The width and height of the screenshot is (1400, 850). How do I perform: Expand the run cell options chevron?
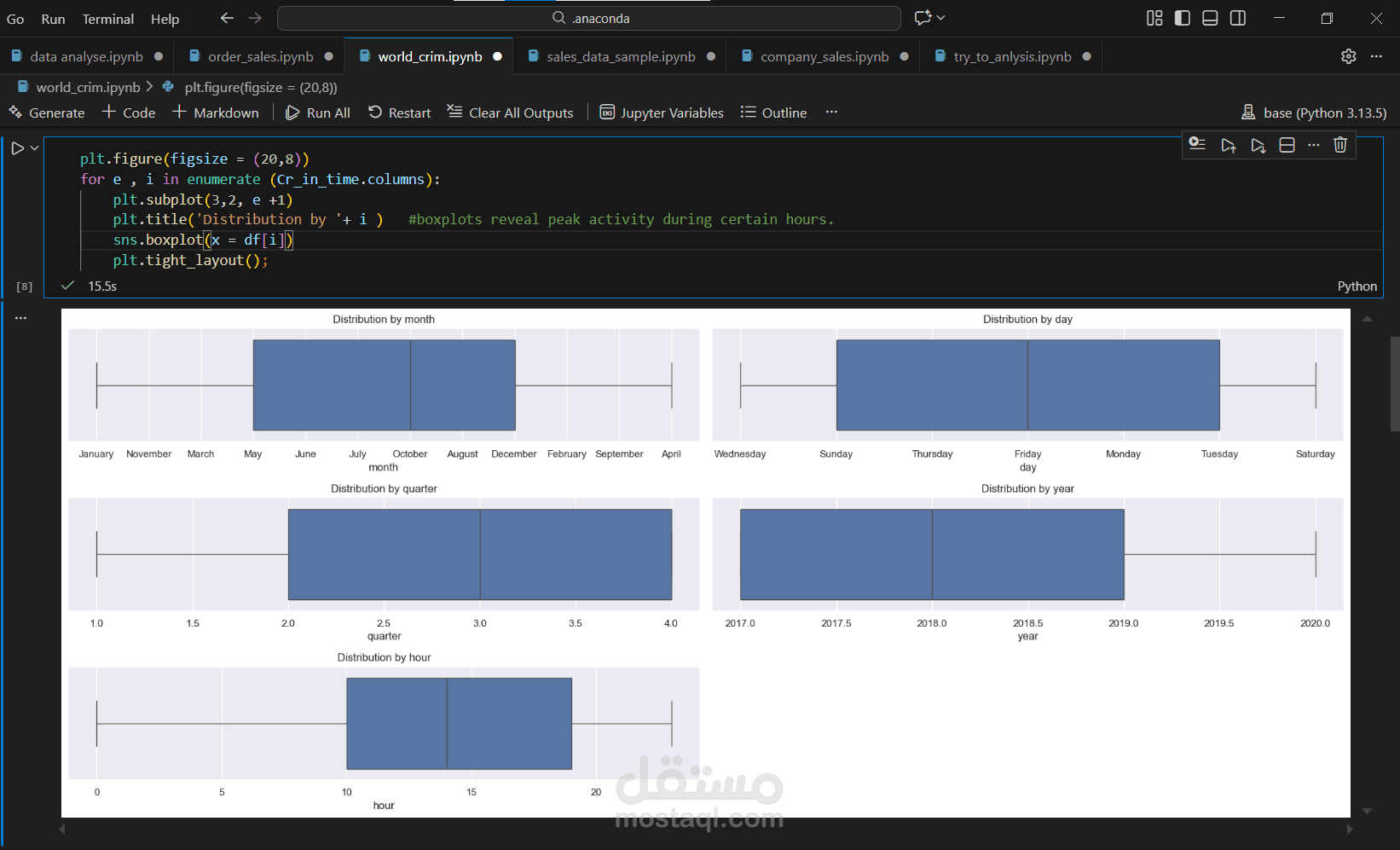35,148
